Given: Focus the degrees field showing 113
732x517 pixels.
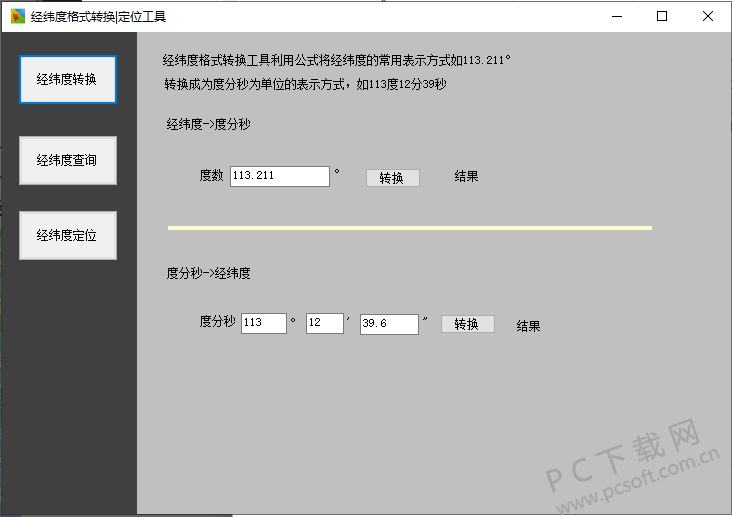Looking at the screenshot, I should pos(264,323).
